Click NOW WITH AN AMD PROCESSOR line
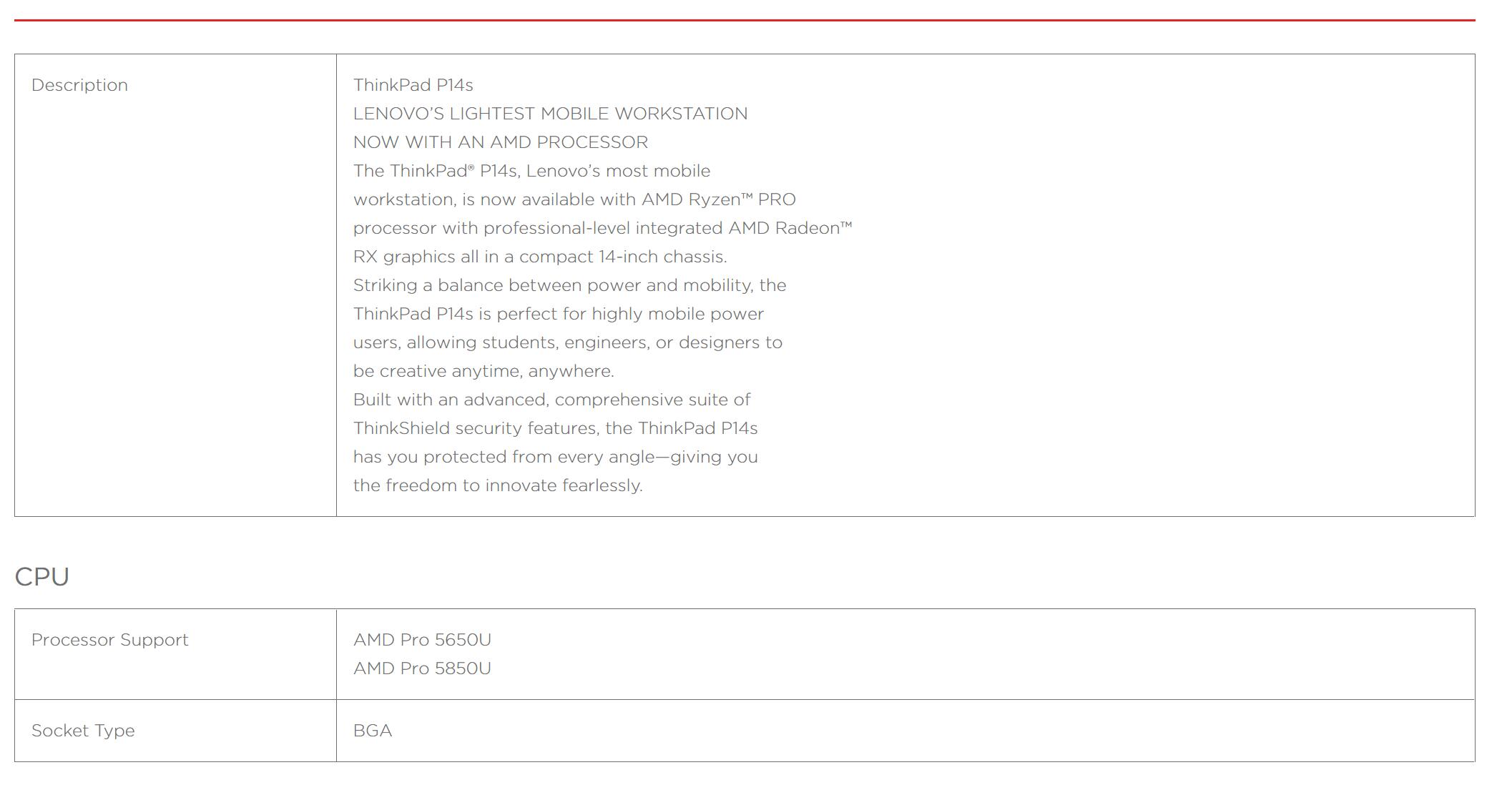This screenshot has width=1512, height=805. [x=501, y=142]
